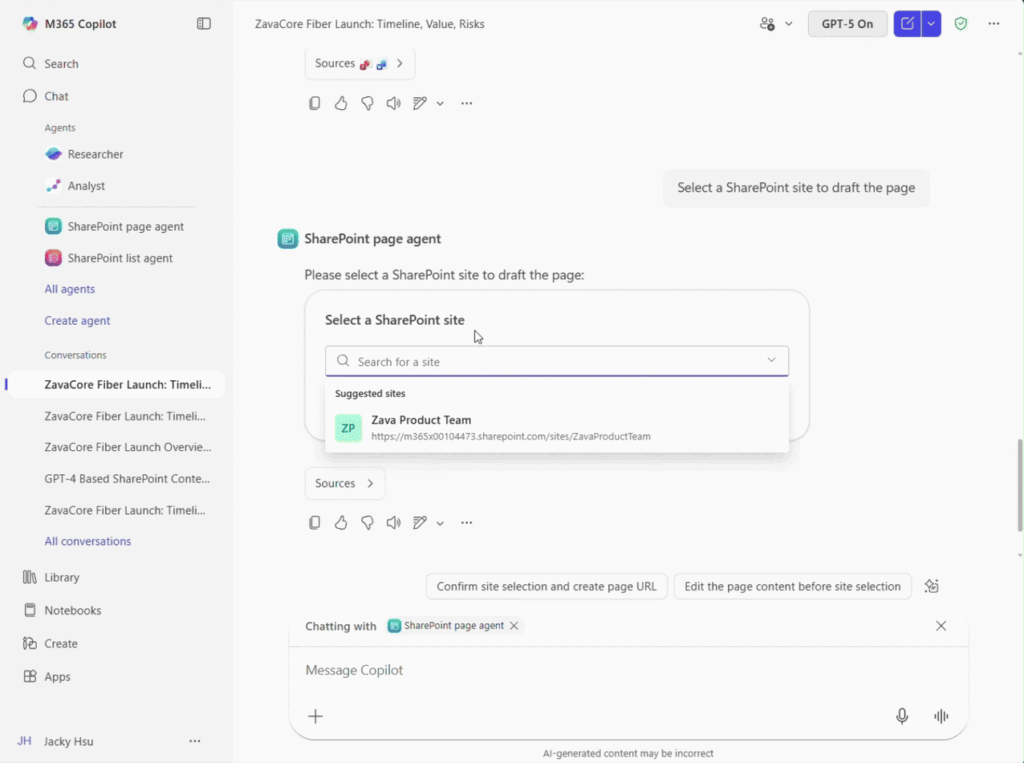Open the Researcher agent

[x=95, y=154]
